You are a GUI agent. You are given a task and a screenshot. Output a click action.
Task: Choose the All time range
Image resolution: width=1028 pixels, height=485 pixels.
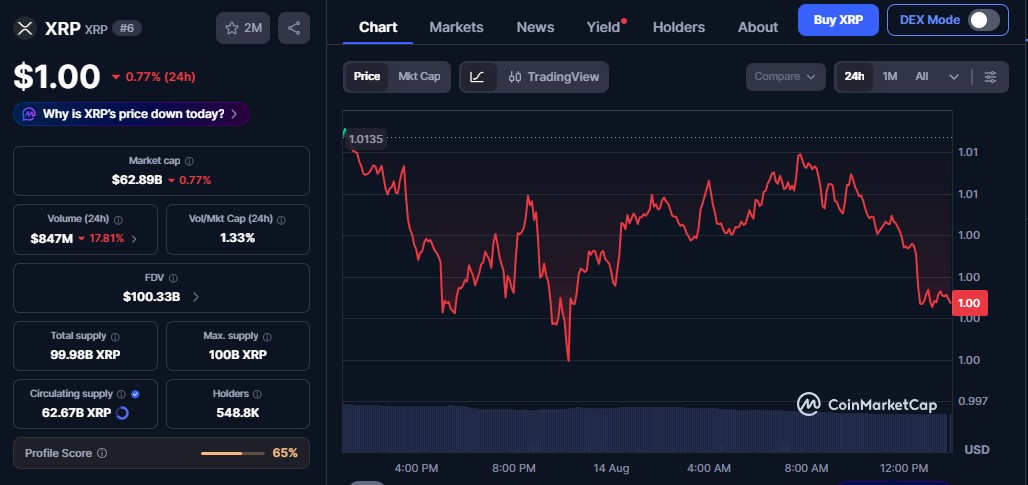922,77
